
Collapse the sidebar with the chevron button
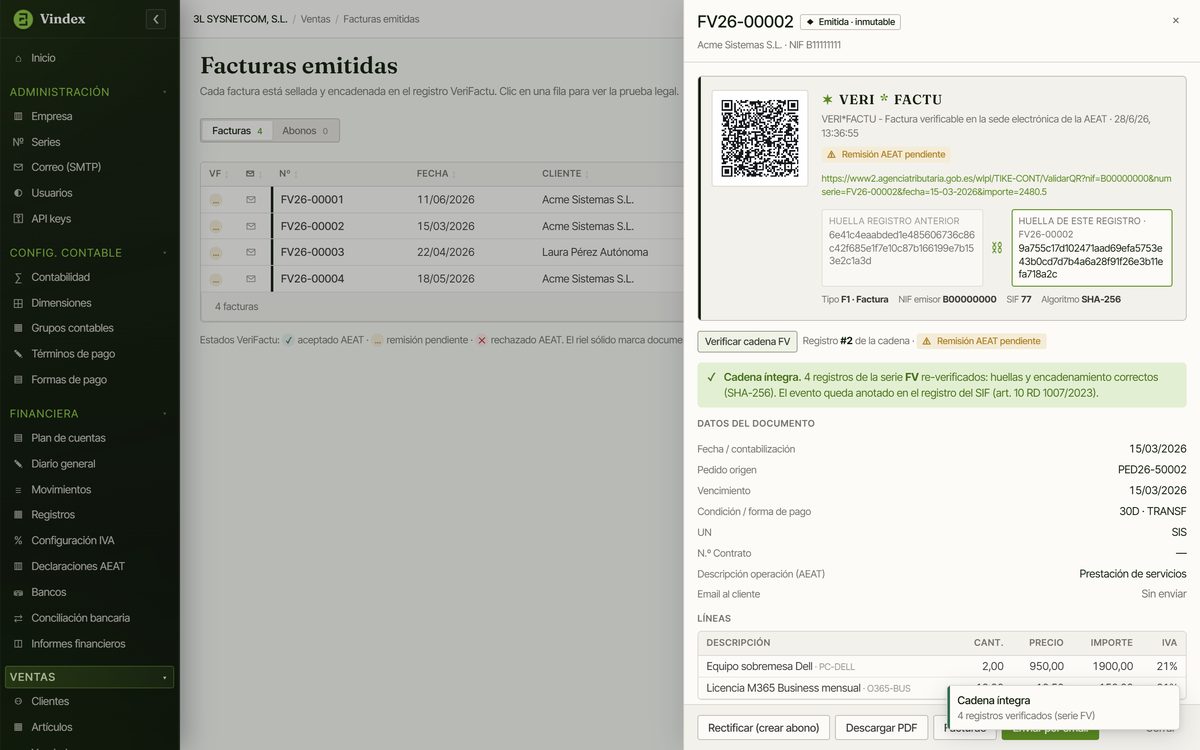[x=155, y=19]
